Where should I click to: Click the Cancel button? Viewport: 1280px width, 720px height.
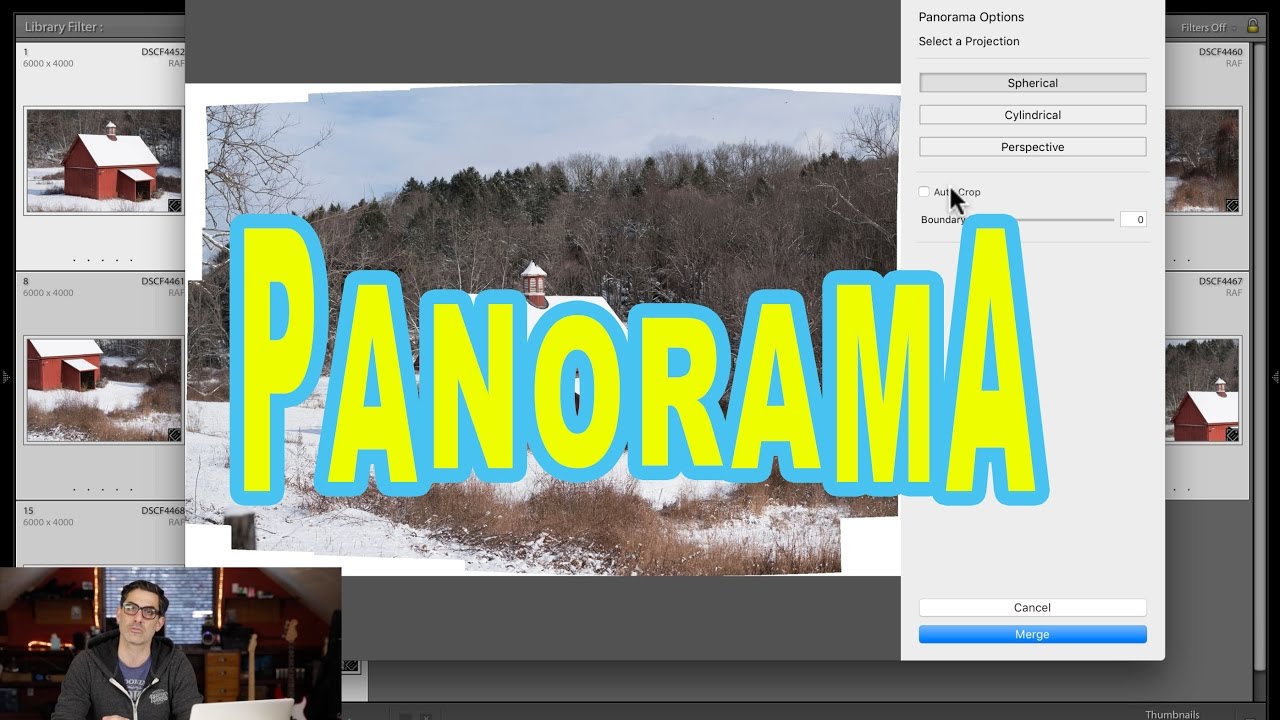(x=1032, y=607)
